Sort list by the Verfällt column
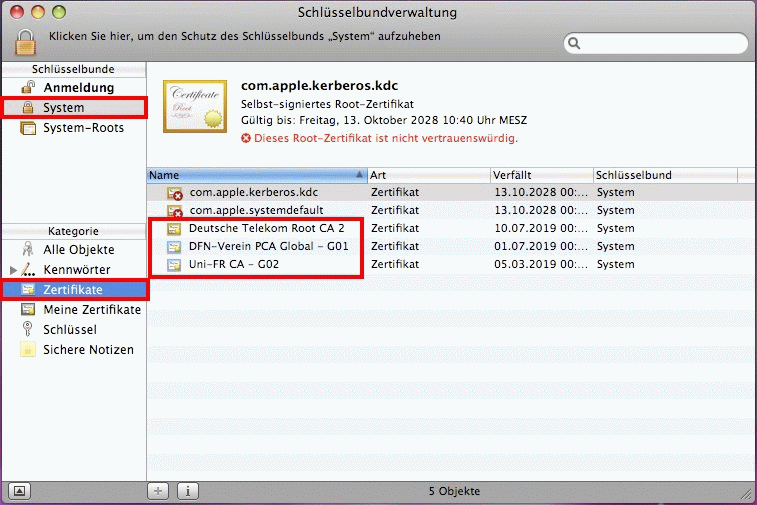Viewport: 757px width, 505px height. (x=542, y=175)
